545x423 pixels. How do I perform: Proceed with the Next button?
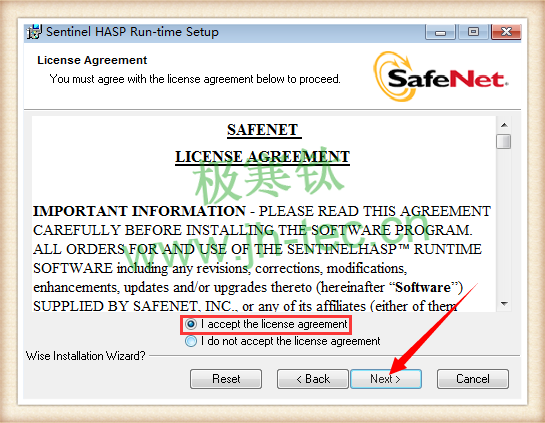pos(386,379)
